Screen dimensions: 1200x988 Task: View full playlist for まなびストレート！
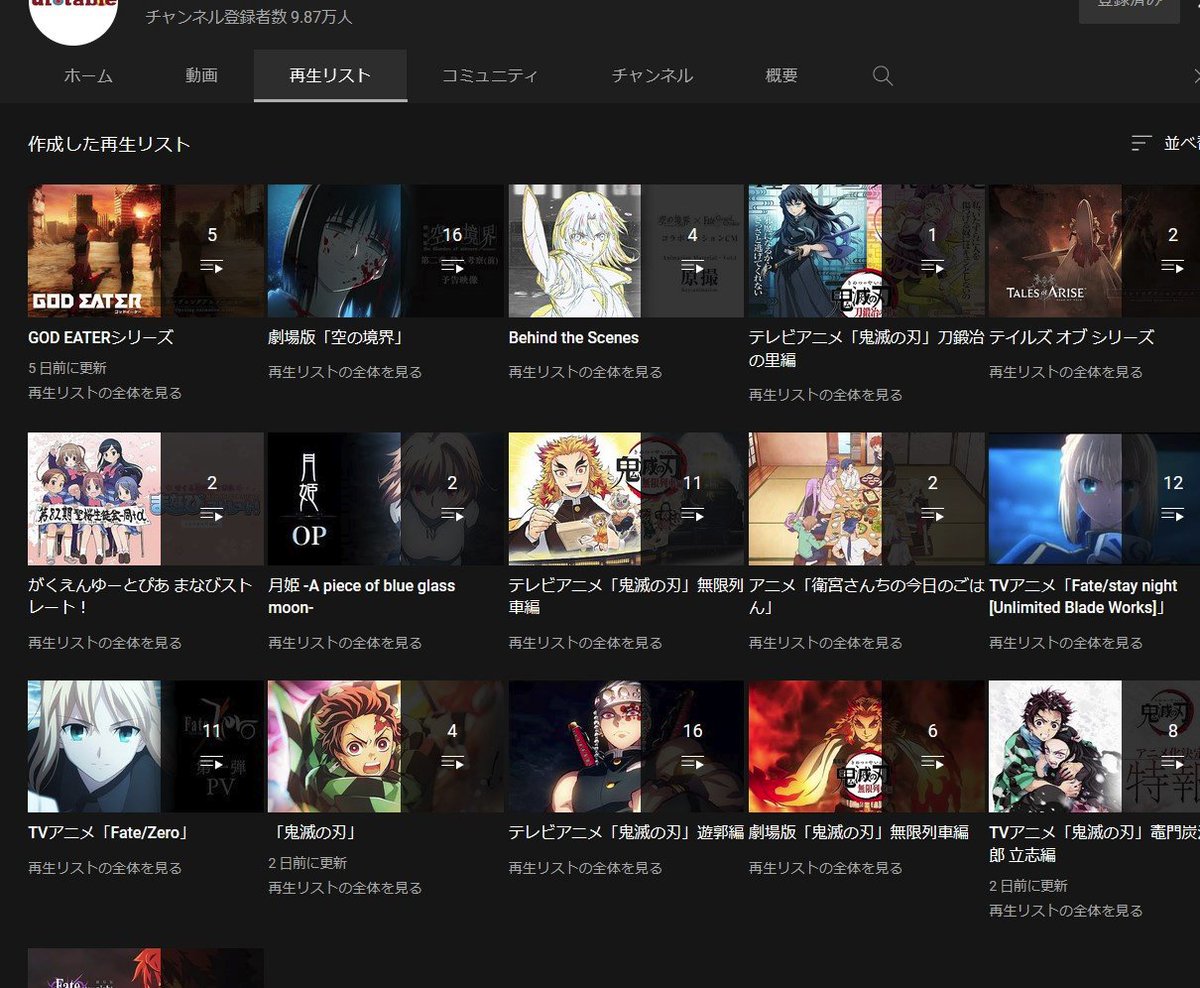pyautogui.click(x=105, y=643)
